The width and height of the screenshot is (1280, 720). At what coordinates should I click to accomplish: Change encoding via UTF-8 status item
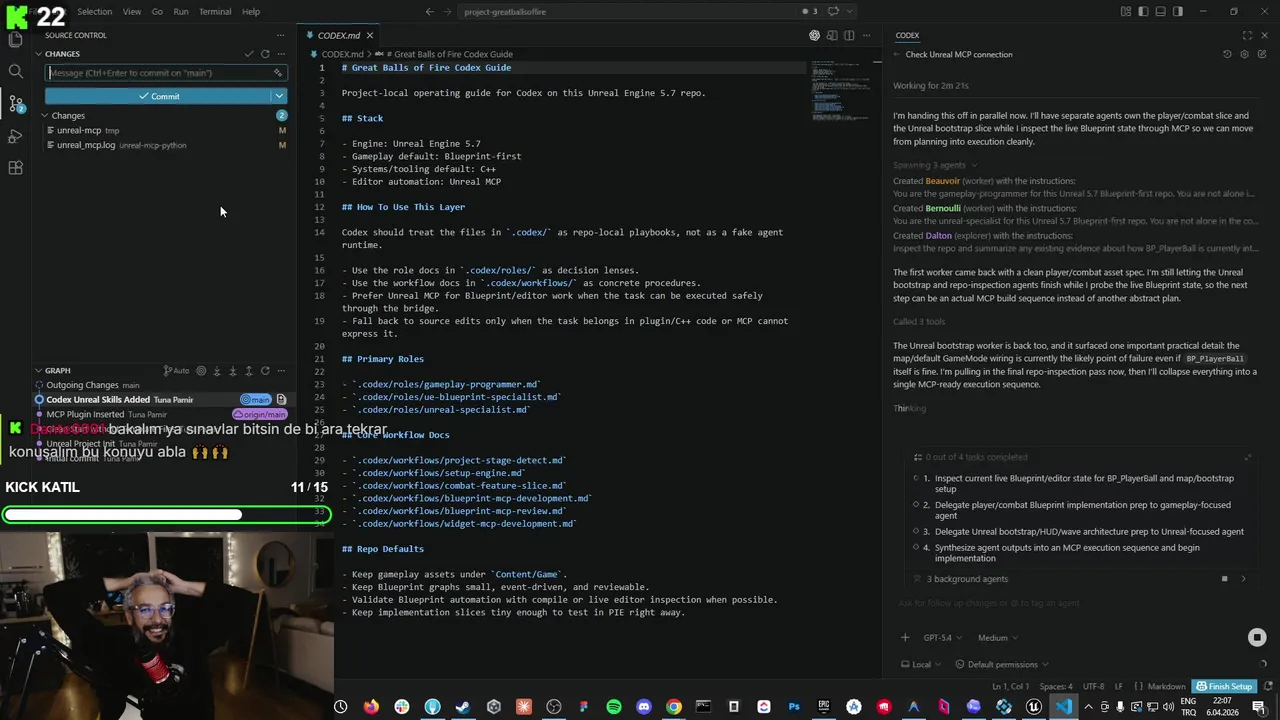tap(1093, 687)
